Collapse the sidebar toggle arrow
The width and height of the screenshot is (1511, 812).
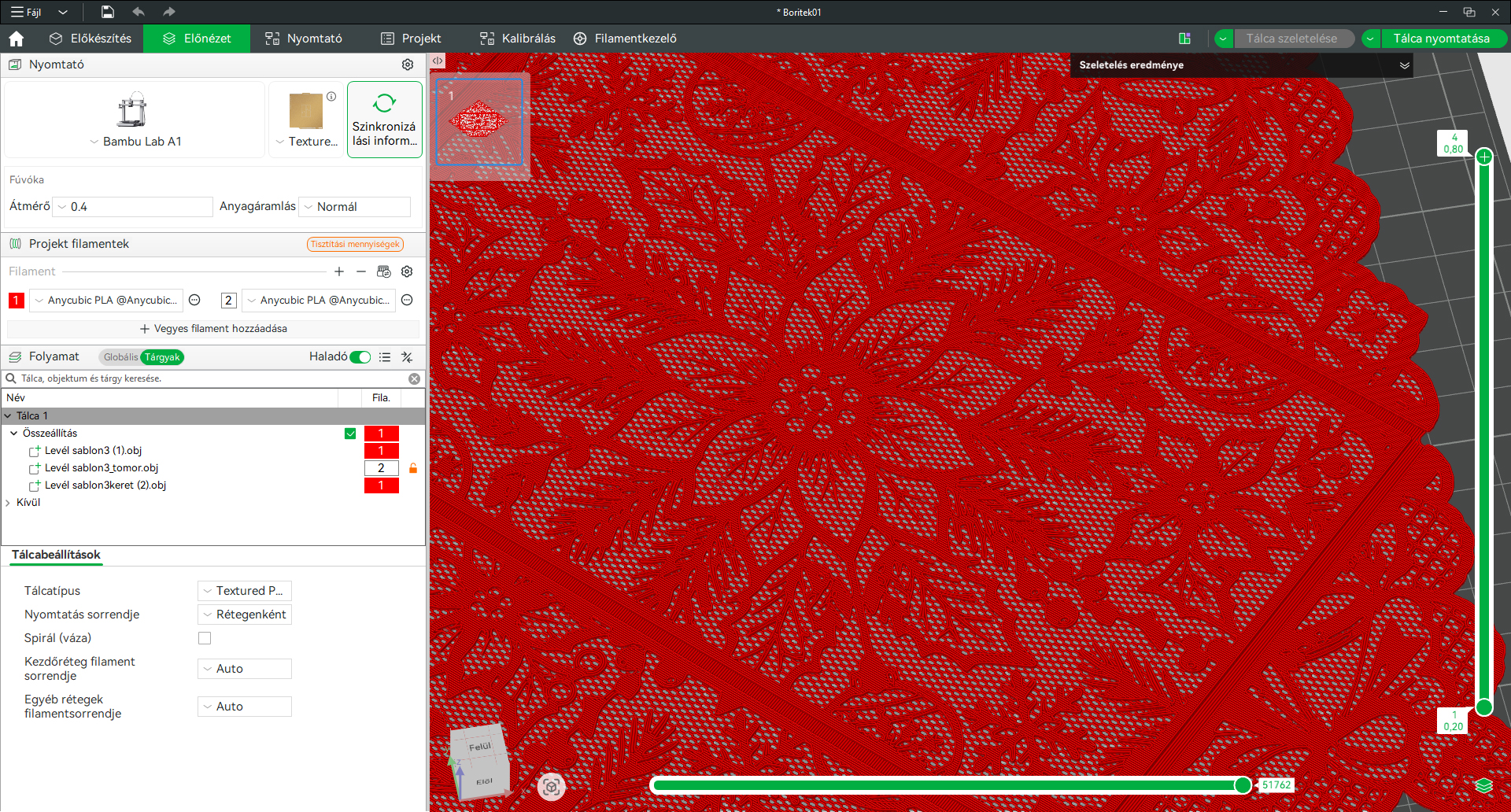[x=438, y=61]
